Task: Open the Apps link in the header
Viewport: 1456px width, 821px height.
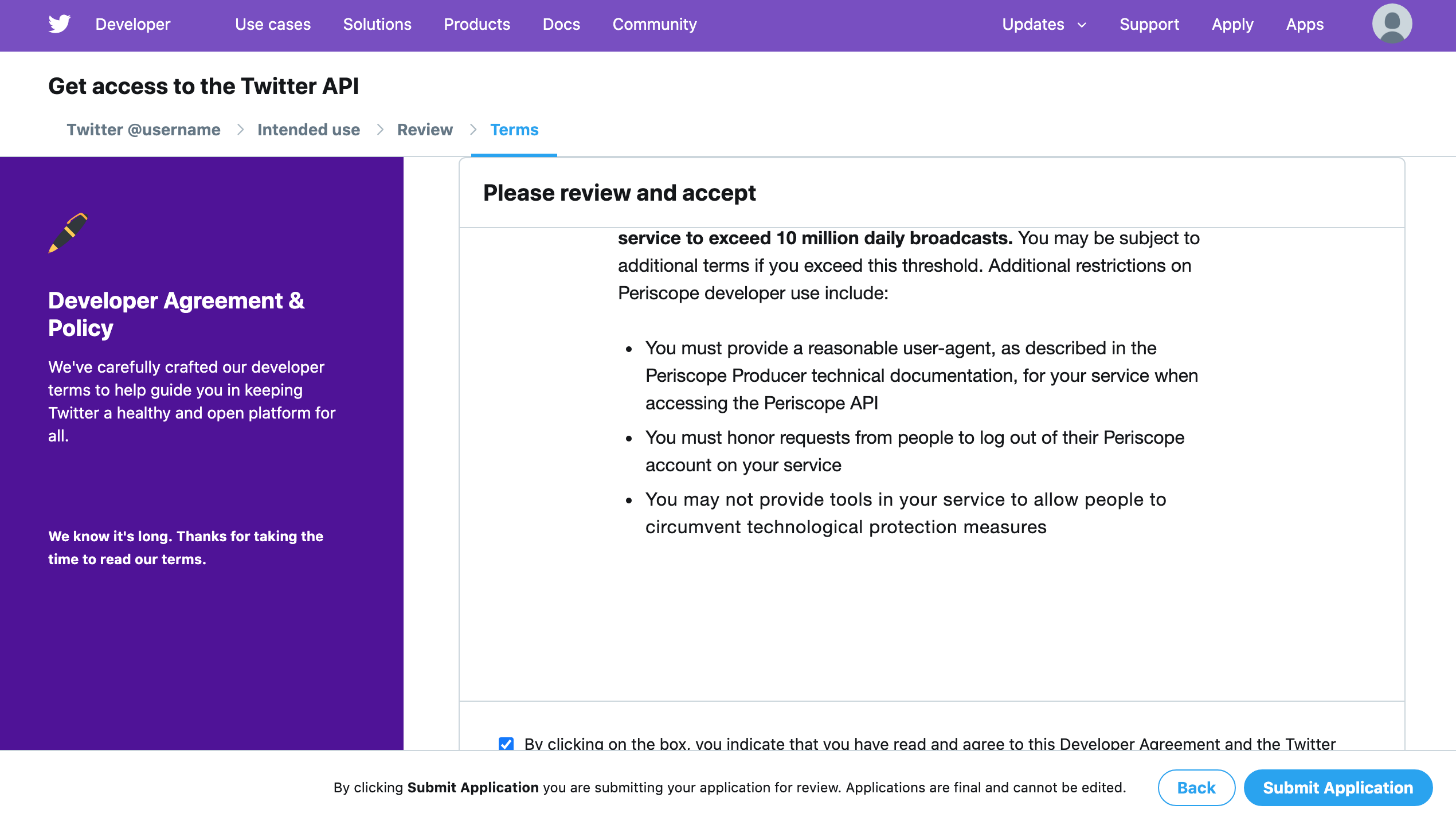Action: 1304,25
